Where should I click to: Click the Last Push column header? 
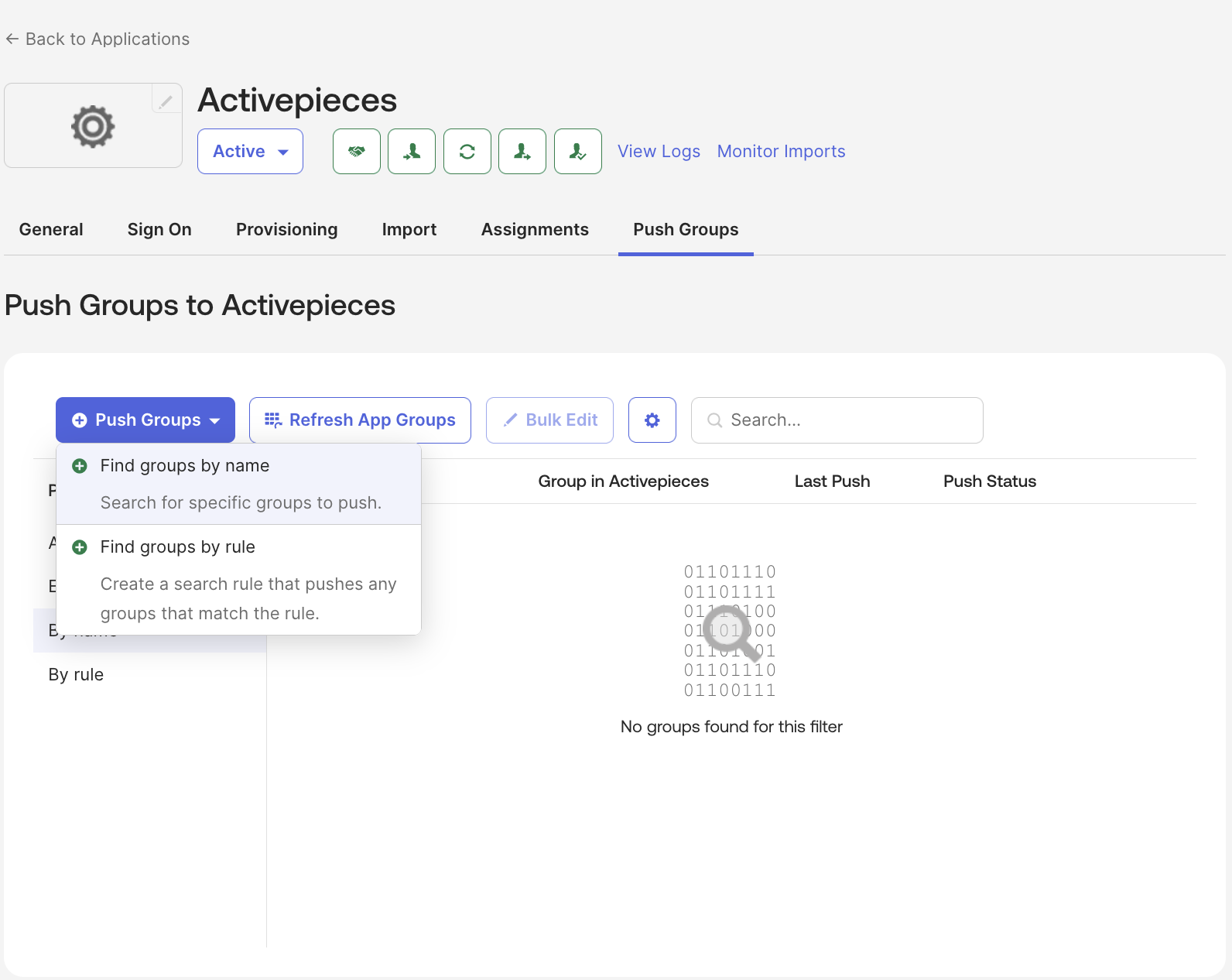(833, 481)
